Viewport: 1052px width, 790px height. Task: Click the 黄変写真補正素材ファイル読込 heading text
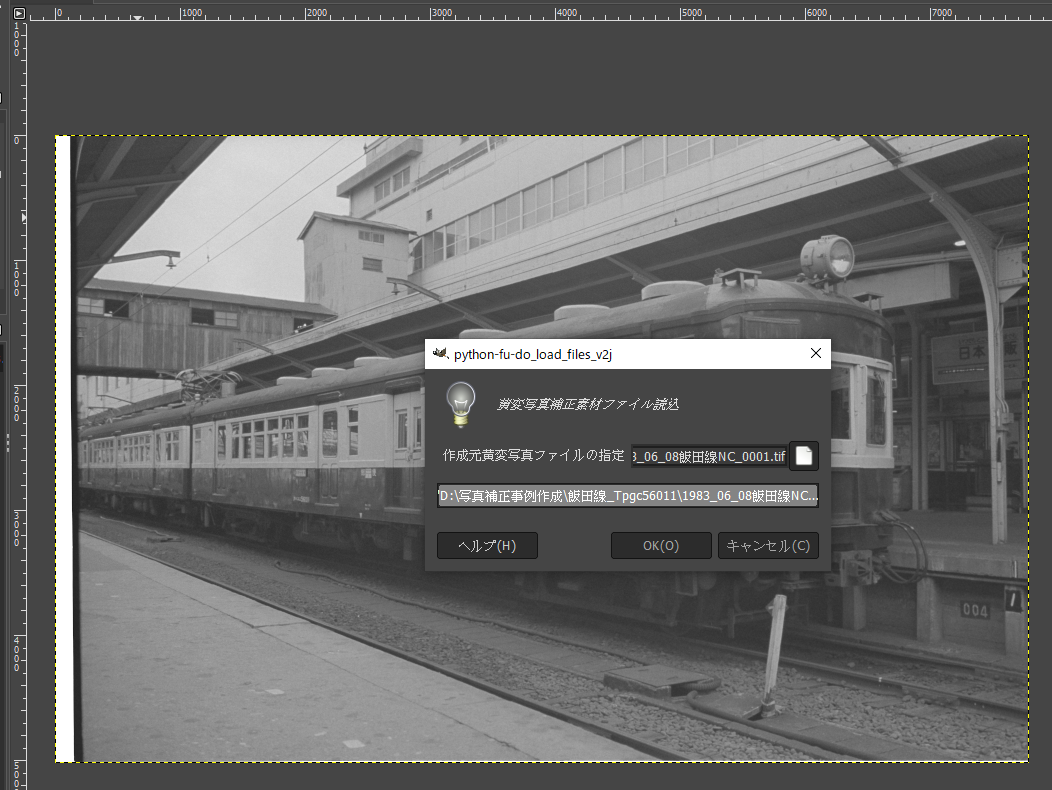[x=588, y=404]
